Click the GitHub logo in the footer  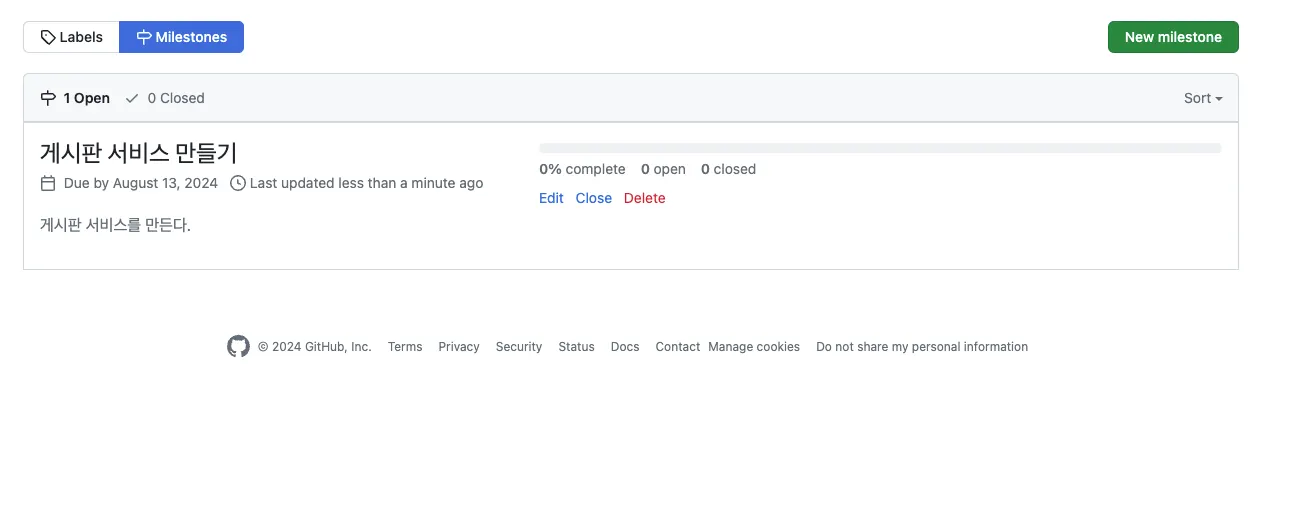point(238,347)
